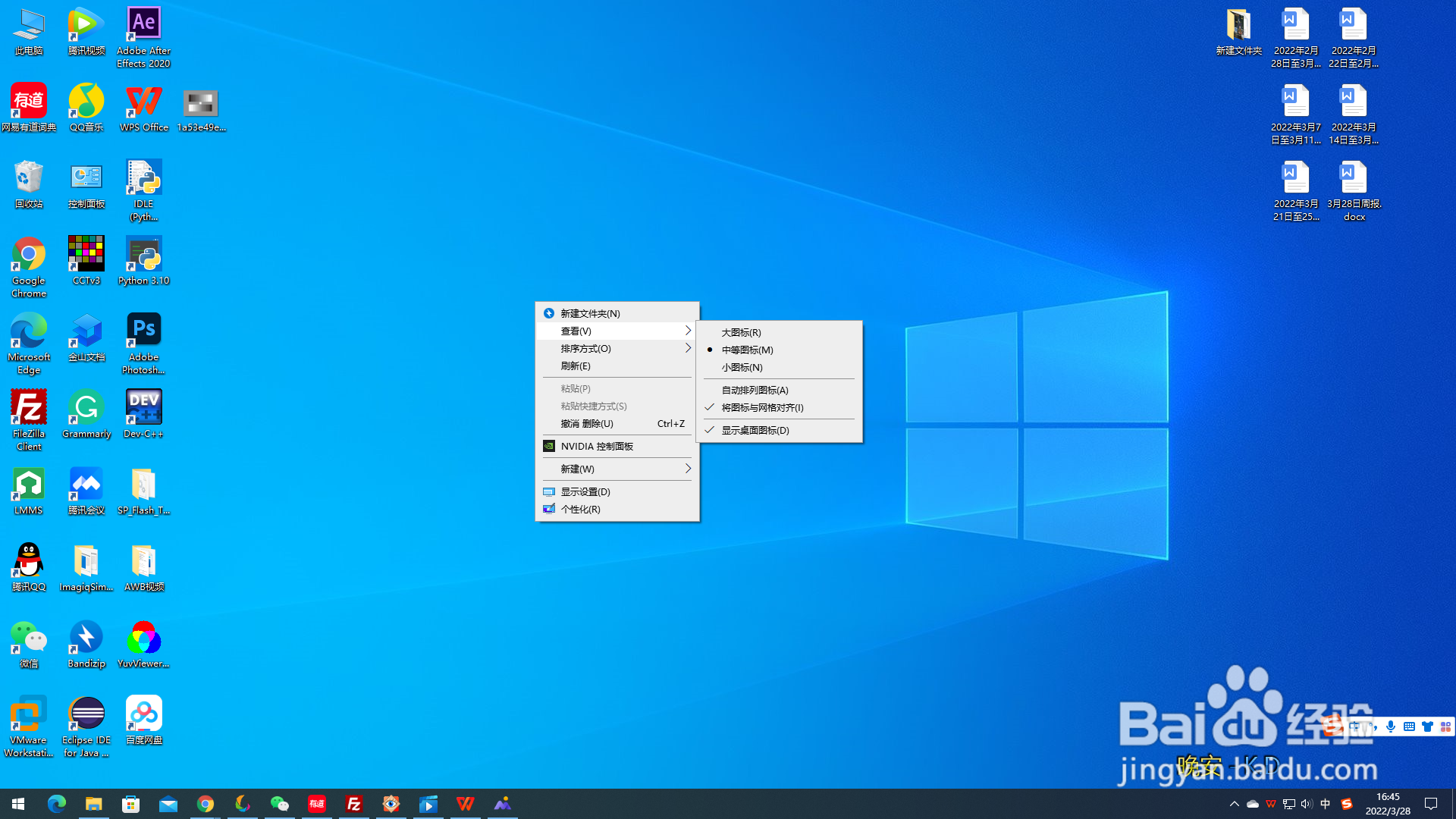Toggle 显示桌面图标(D) checked option
The image size is (1456, 819).
click(755, 431)
